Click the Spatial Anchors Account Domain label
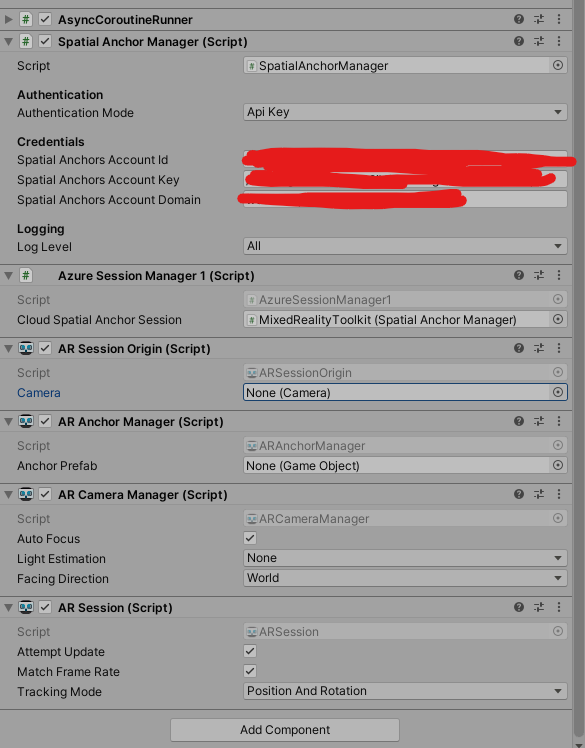585x748 pixels. pyautogui.click(x=109, y=199)
